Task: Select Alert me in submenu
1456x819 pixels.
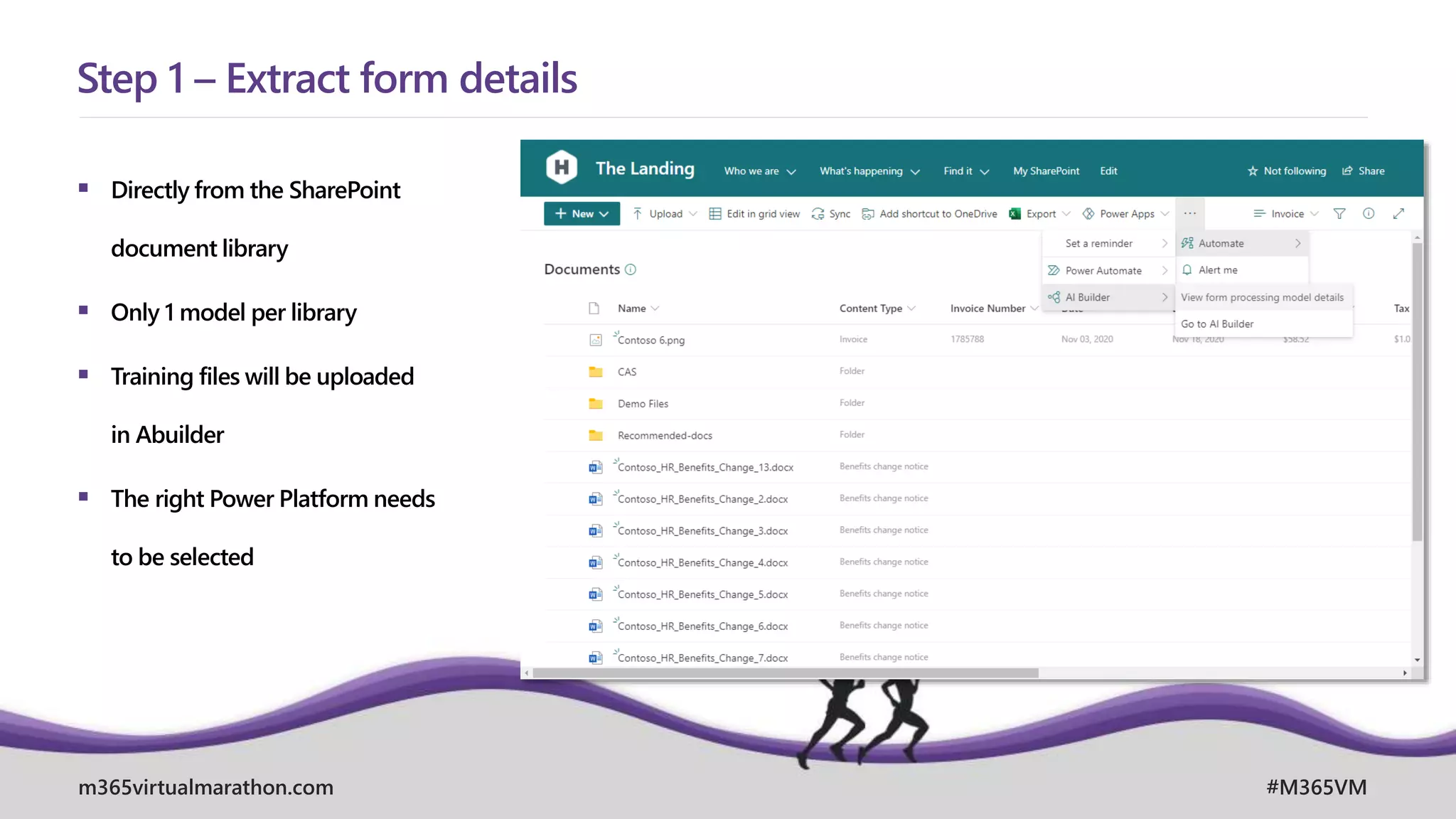Action: [x=1241, y=270]
